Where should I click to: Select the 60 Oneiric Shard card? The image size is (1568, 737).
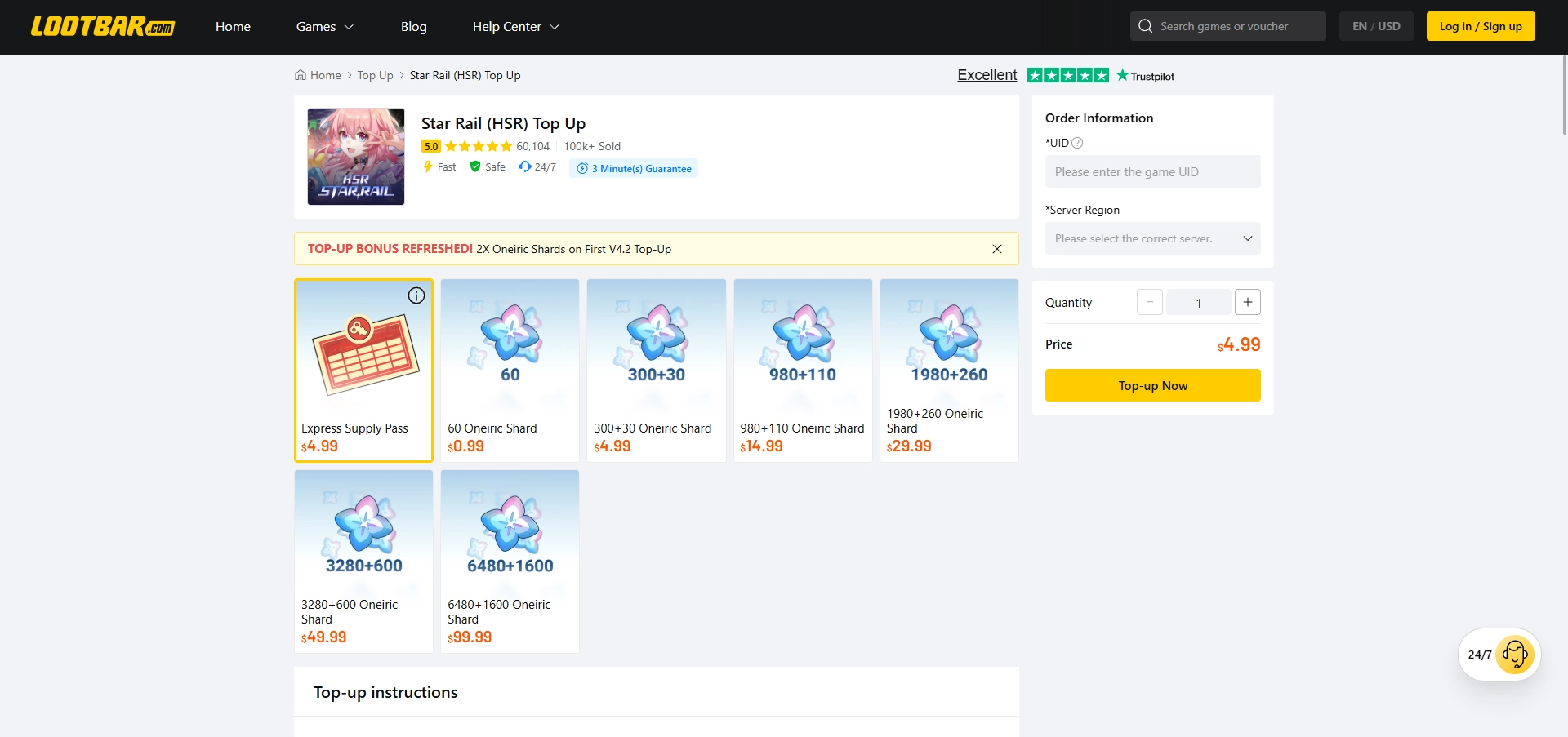pos(510,371)
